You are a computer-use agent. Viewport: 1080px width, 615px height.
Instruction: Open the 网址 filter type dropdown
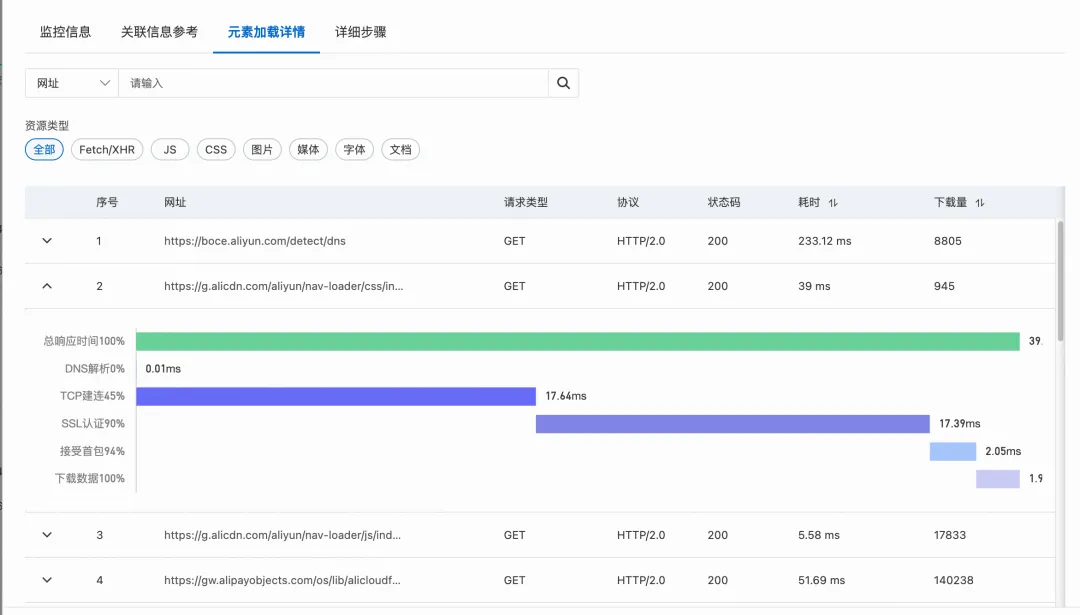[72, 83]
